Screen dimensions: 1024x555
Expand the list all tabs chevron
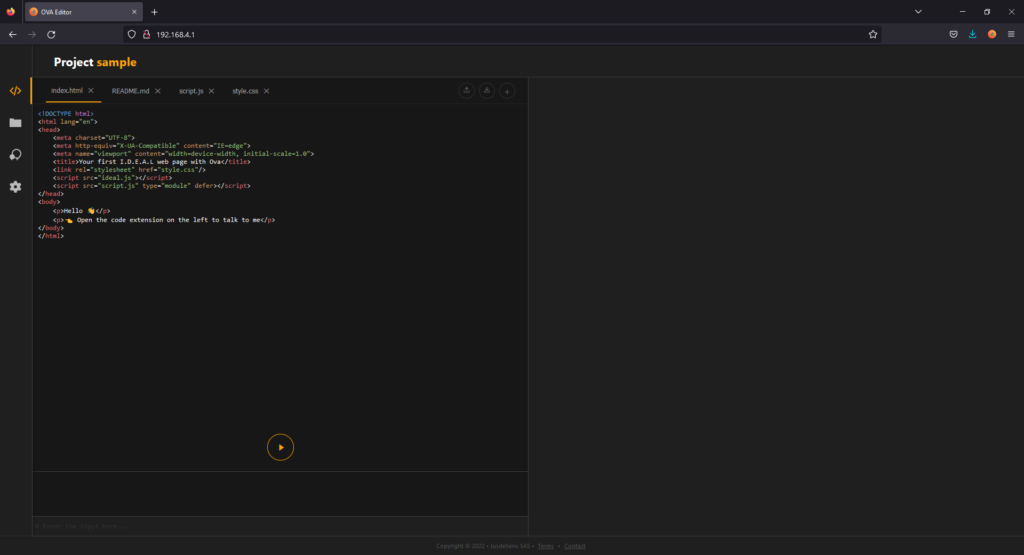(x=918, y=12)
